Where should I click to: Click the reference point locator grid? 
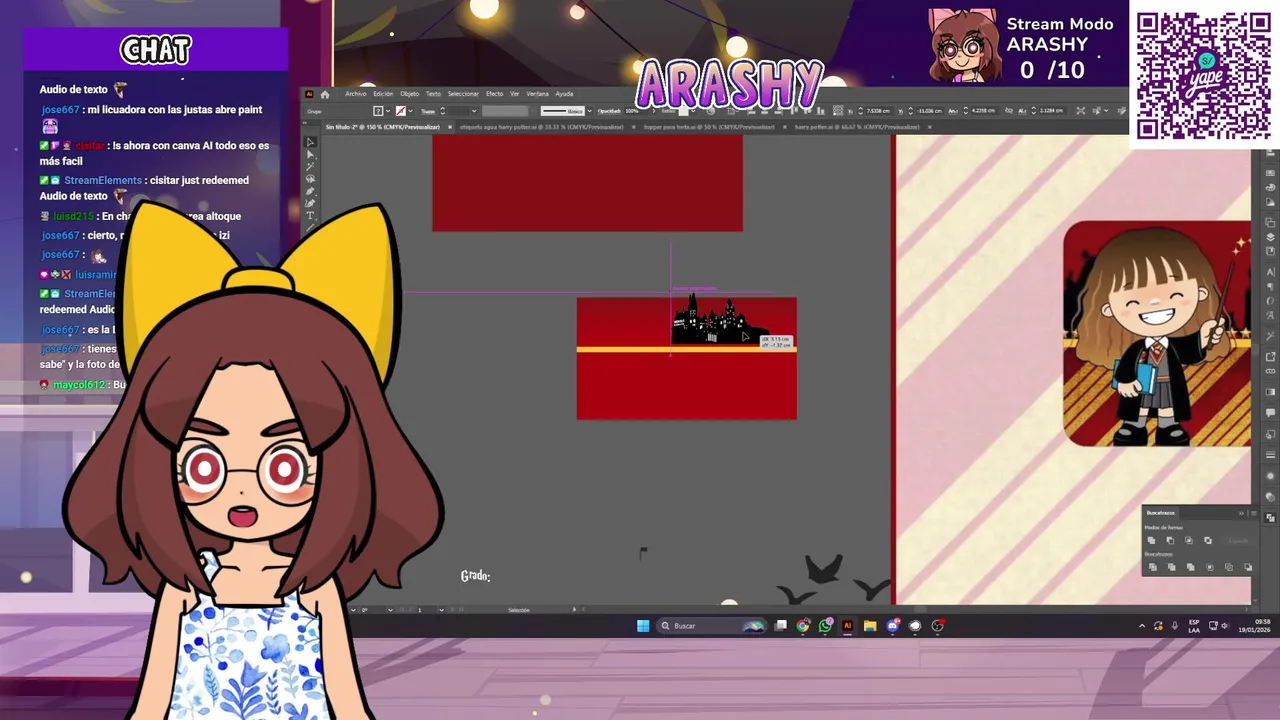tap(838, 111)
